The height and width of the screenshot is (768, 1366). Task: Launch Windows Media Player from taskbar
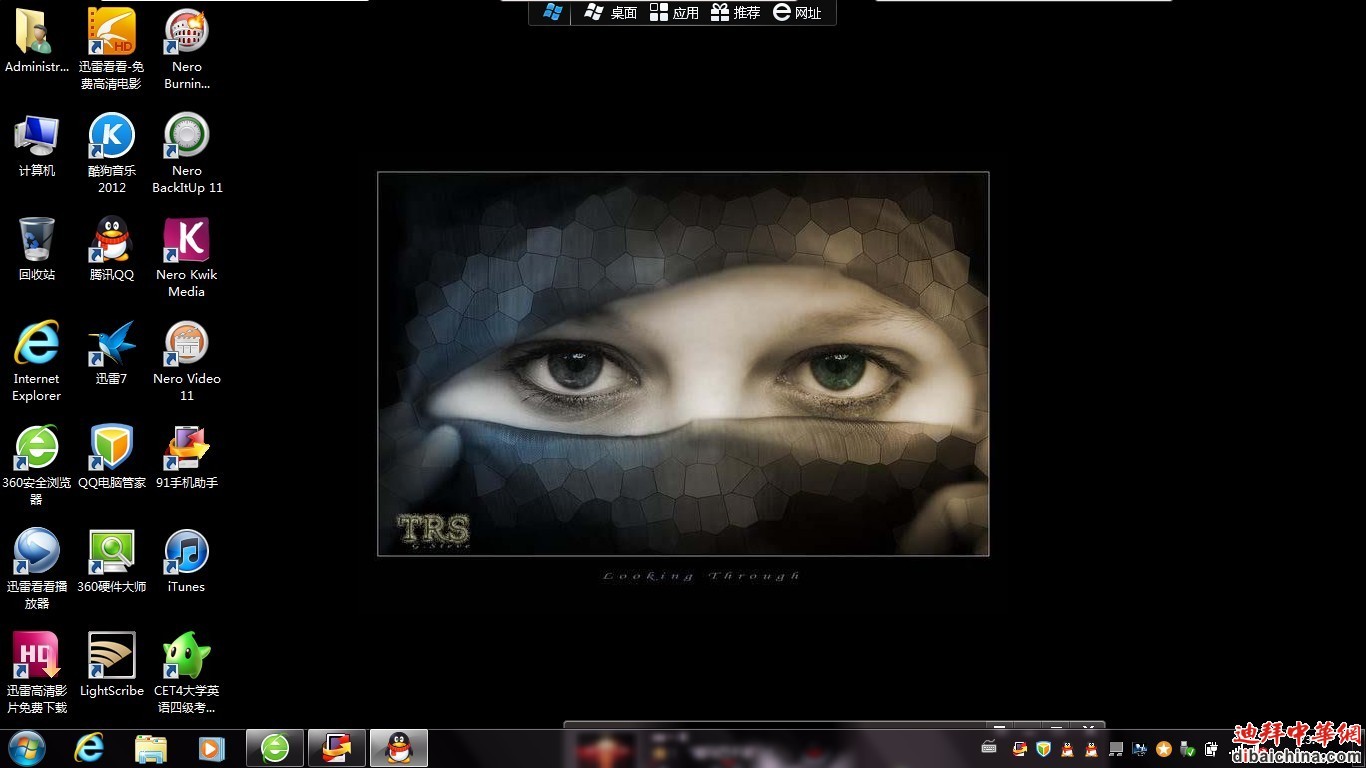tap(212, 748)
